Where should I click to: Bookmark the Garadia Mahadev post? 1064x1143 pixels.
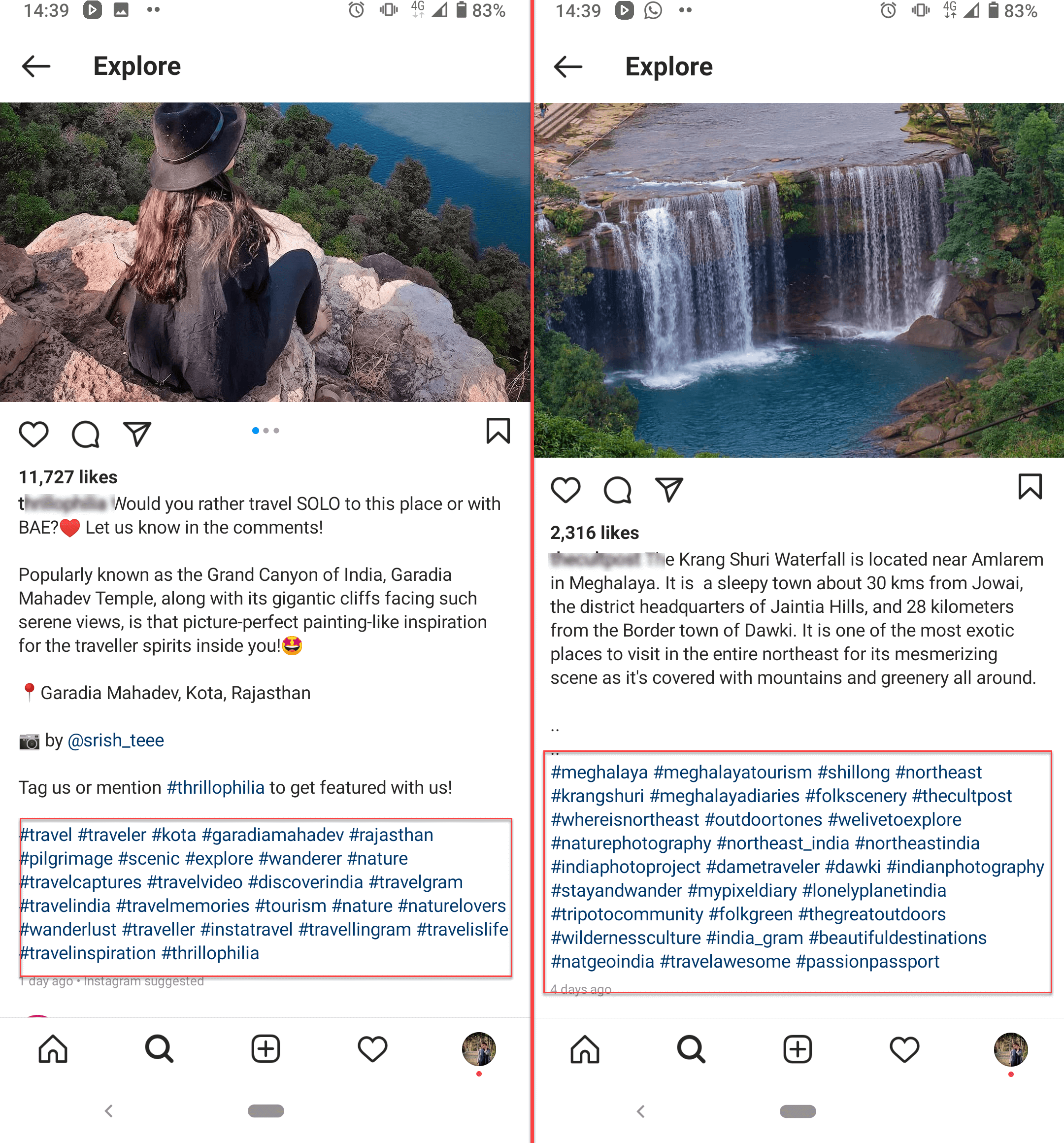[498, 431]
